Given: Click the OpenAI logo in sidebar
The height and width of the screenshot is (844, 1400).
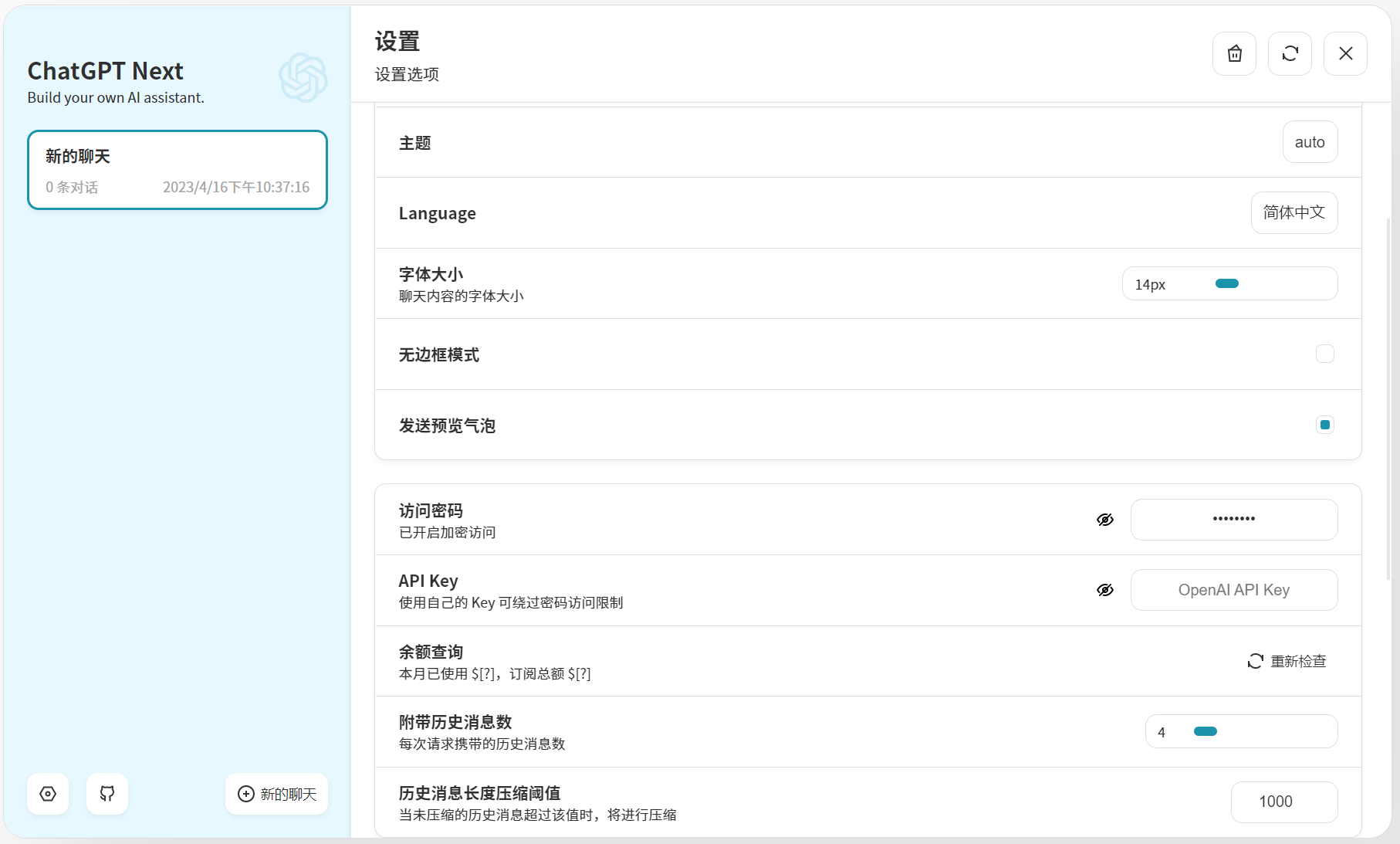Looking at the screenshot, I should tap(303, 78).
